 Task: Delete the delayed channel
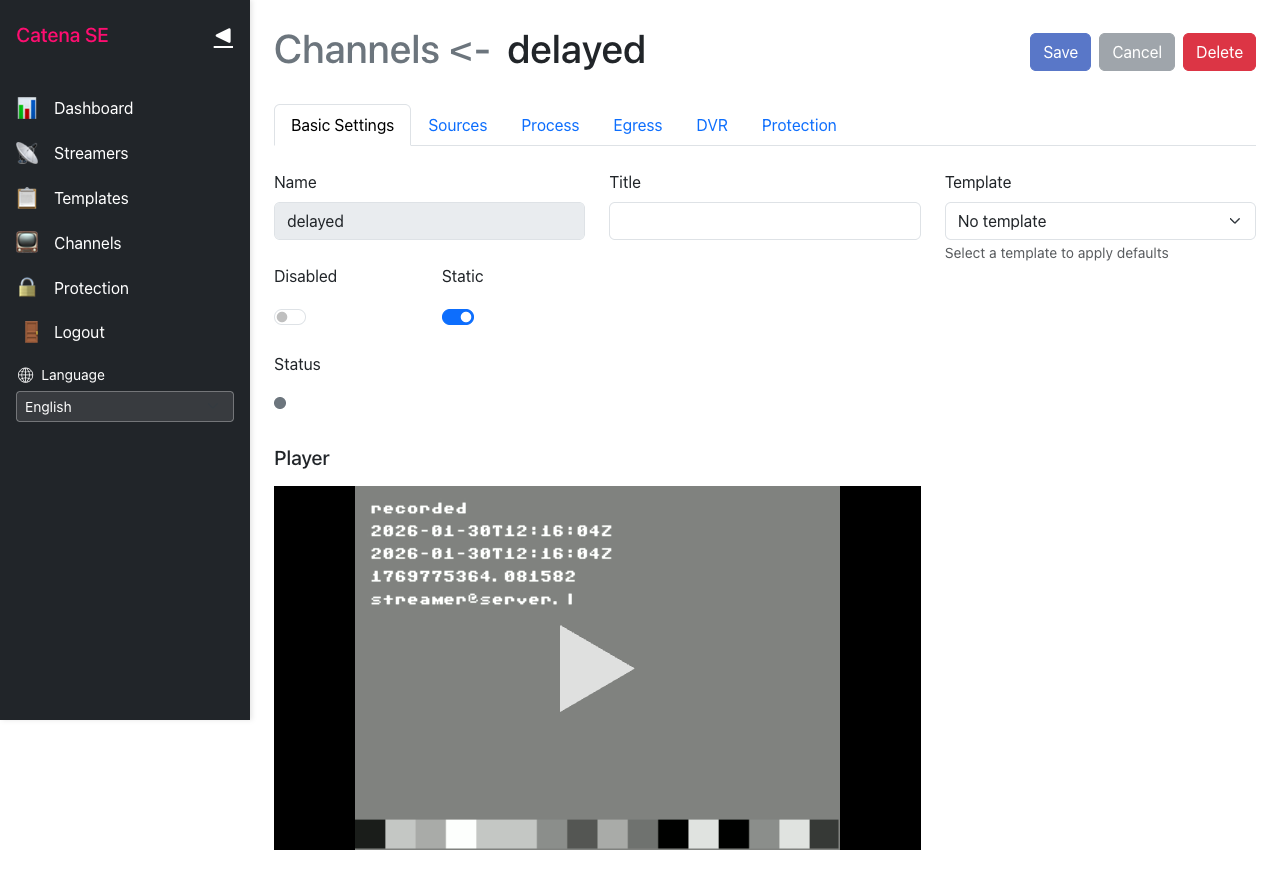coord(1219,52)
